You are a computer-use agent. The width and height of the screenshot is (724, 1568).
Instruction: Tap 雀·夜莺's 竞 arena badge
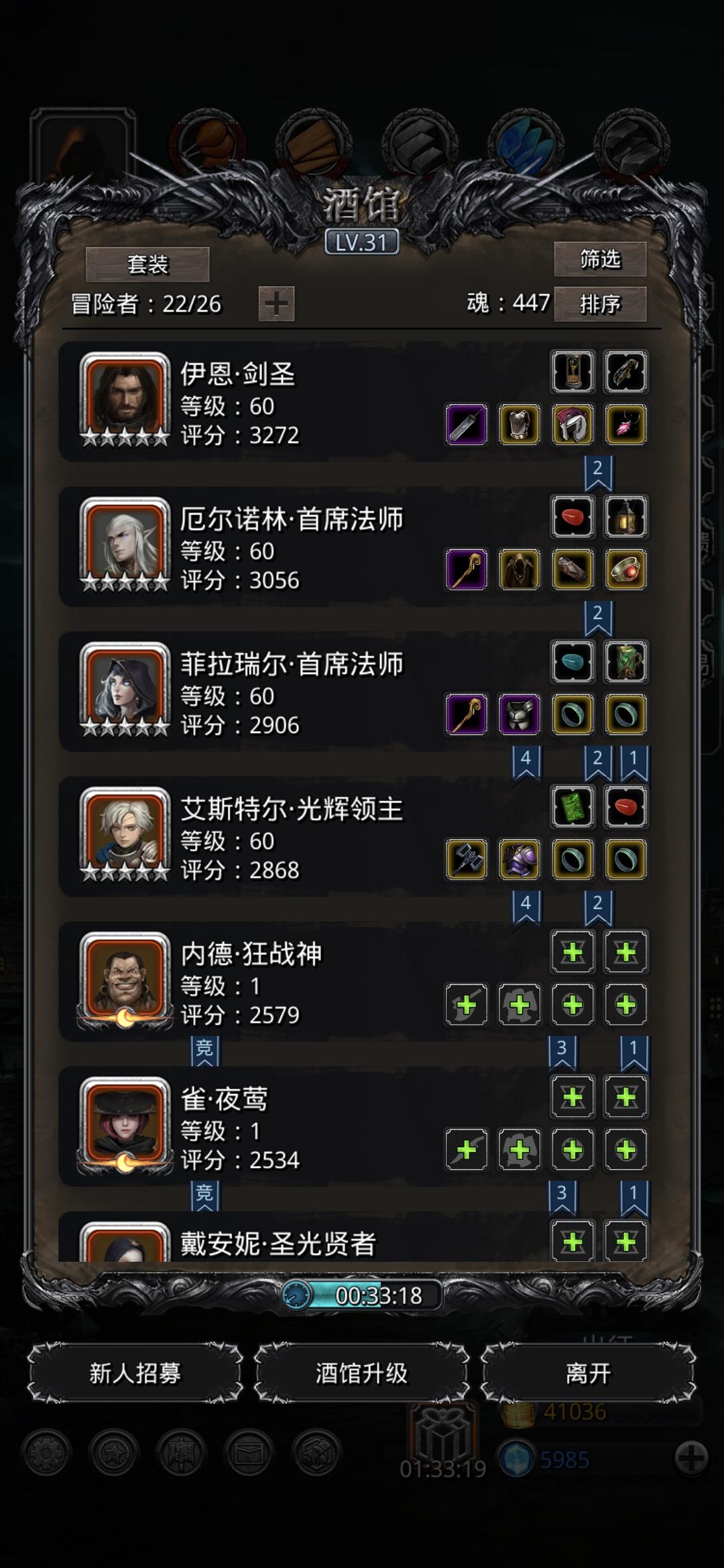pyautogui.click(x=204, y=1197)
